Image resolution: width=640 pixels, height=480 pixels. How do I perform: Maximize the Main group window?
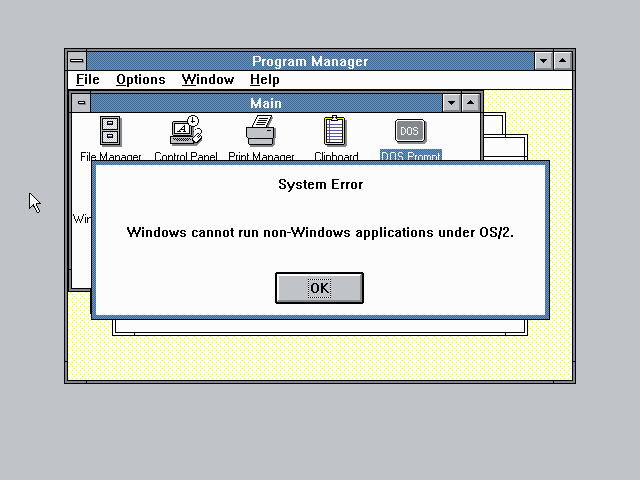pos(470,102)
